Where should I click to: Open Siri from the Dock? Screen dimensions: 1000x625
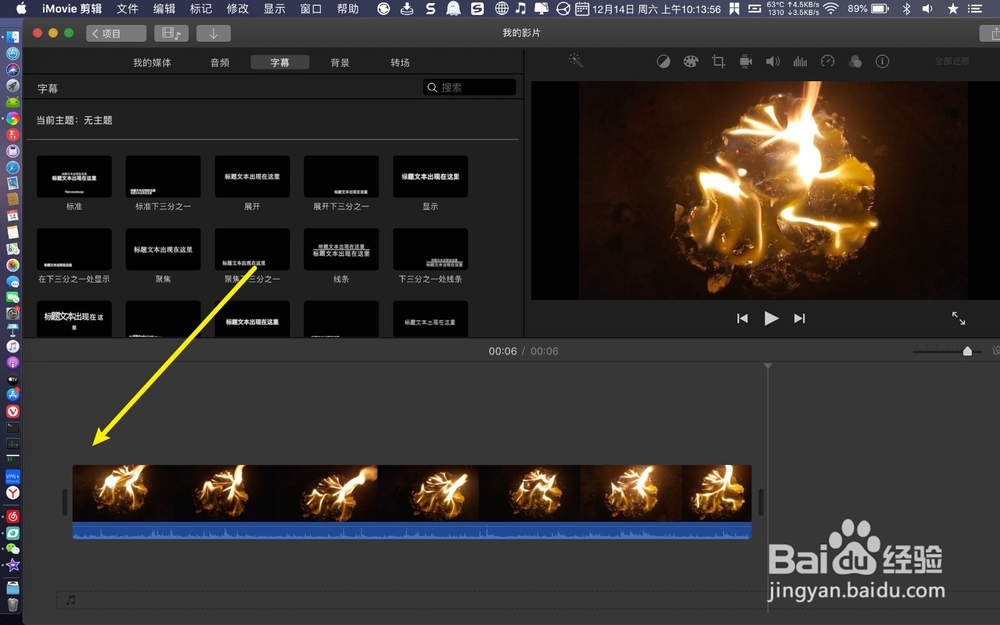13,70
